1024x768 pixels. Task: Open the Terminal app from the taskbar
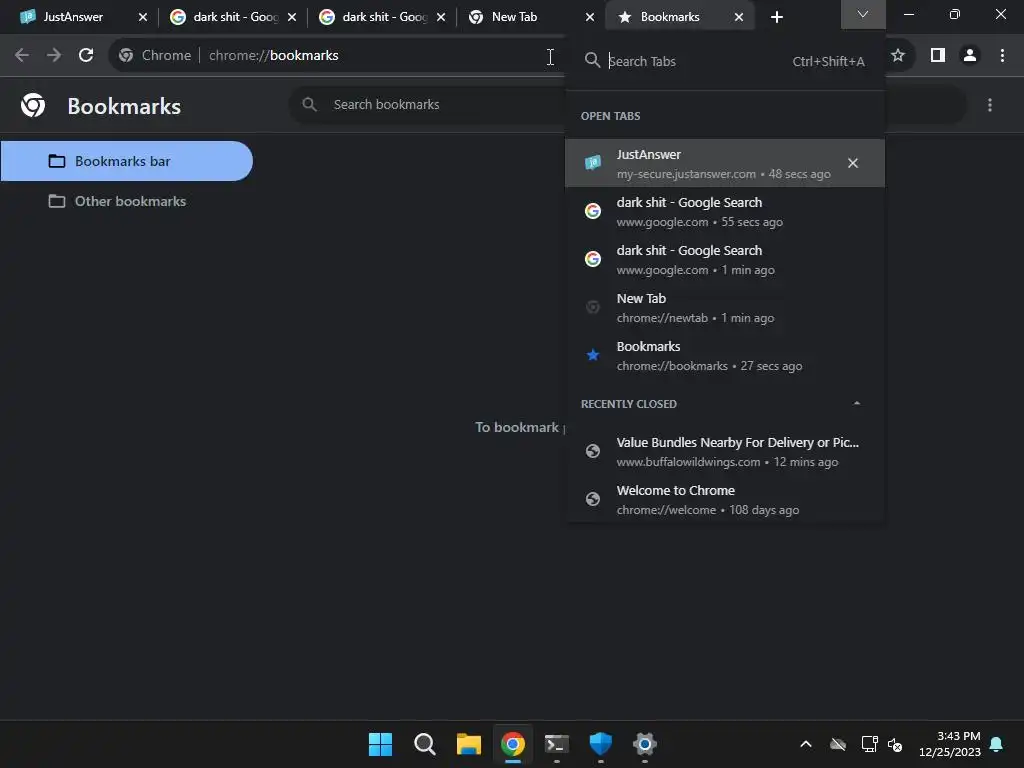click(x=556, y=744)
